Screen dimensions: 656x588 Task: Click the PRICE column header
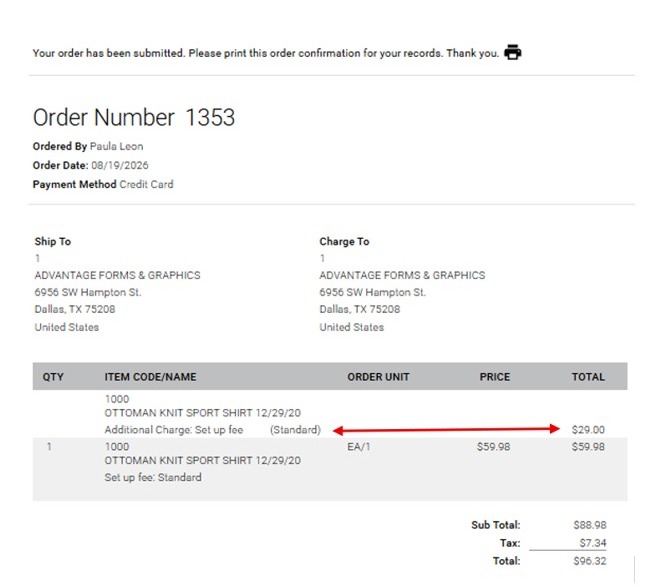tap(495, 377)
